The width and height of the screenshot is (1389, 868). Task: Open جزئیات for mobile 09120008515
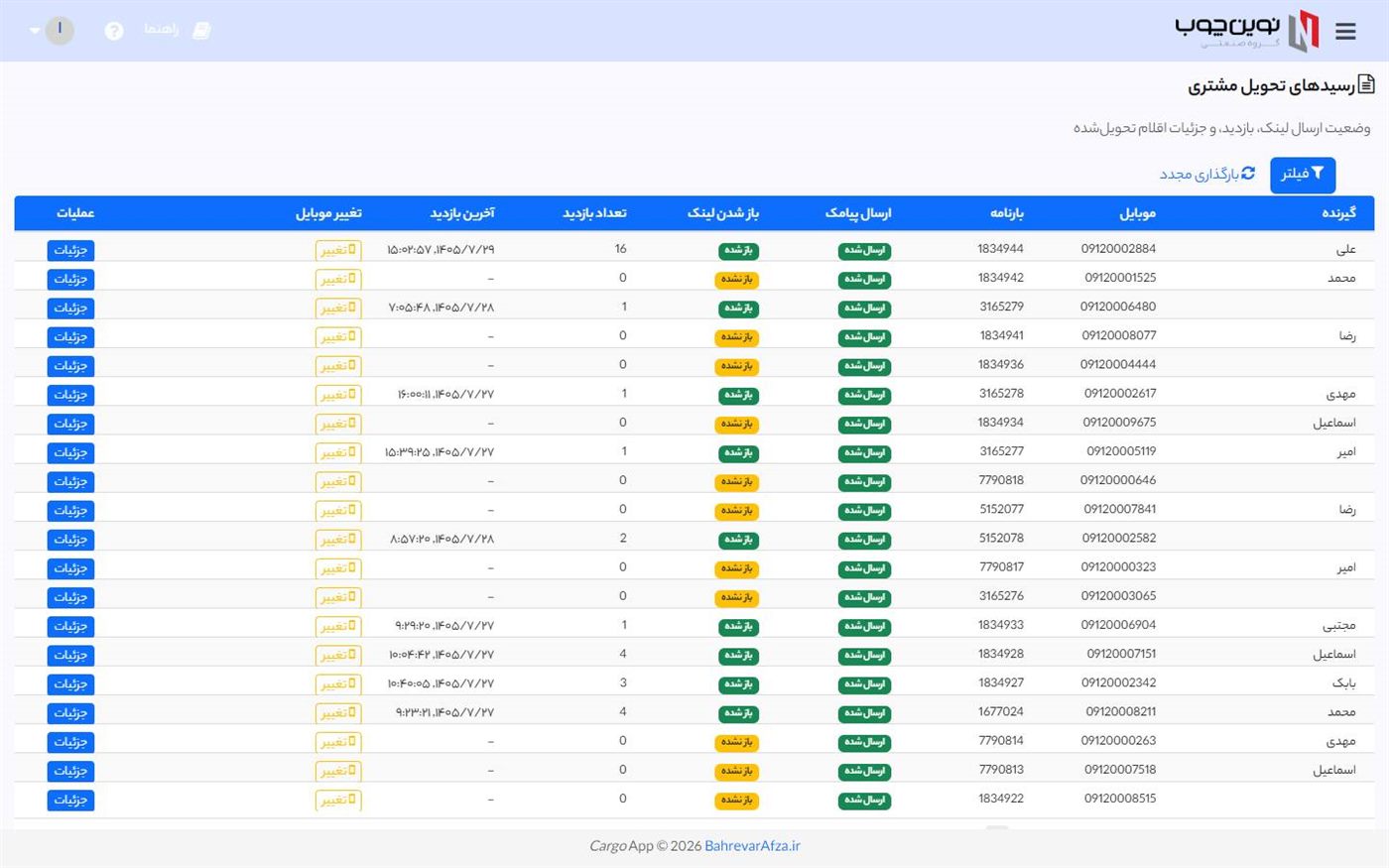coord(70,800)
